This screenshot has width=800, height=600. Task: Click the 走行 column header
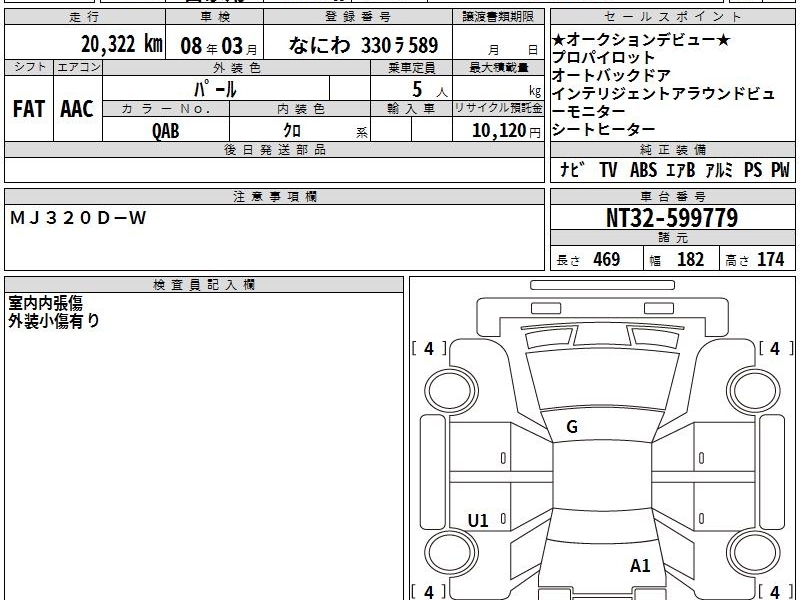pos(85,17)
